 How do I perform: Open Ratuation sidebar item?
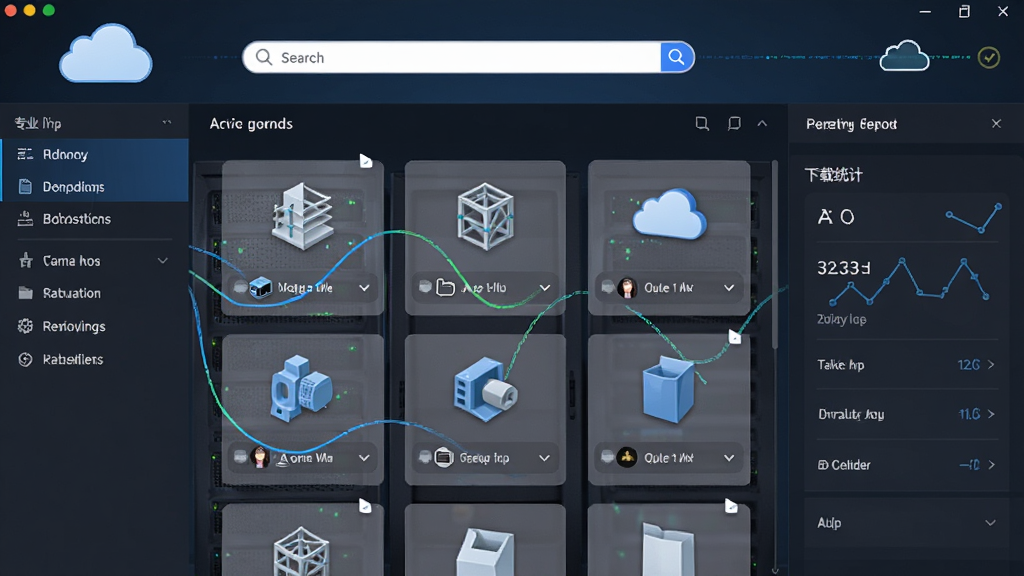pyautogui.click(x=95, y=293)
